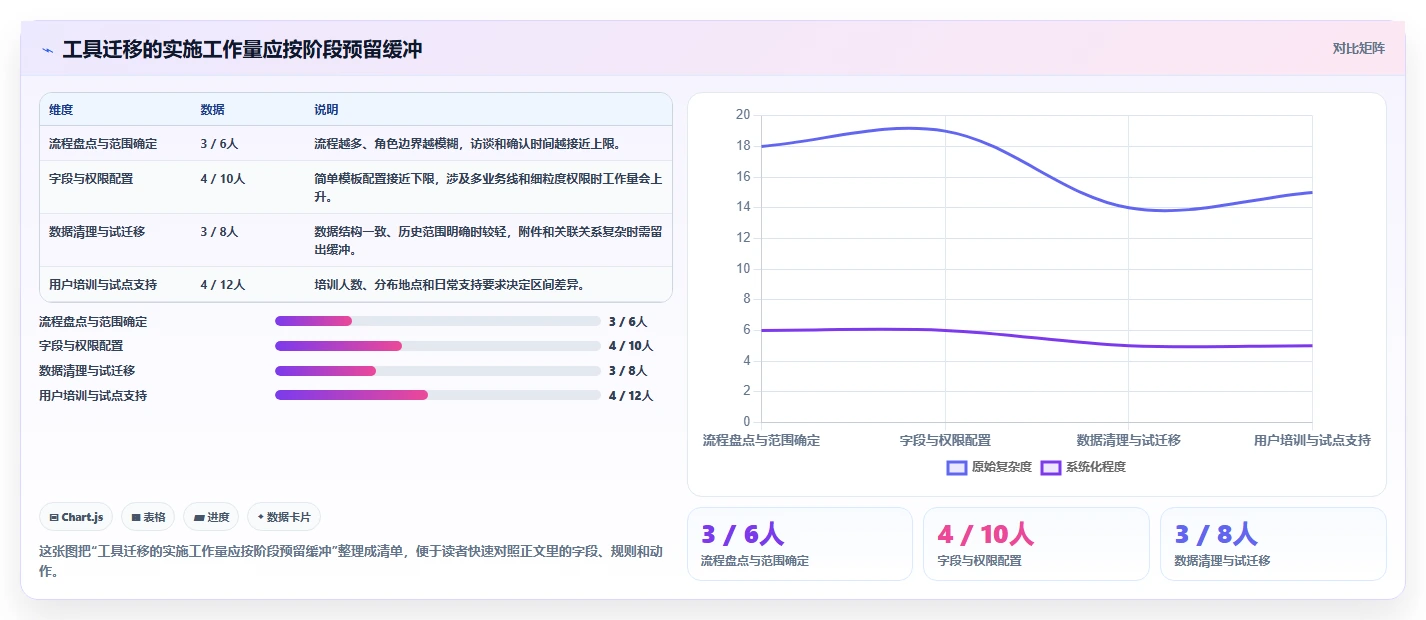This screenshot has height=620, width=1426.
Task: Select the 进度 tag chip
Action: click(x=211, y=517)
